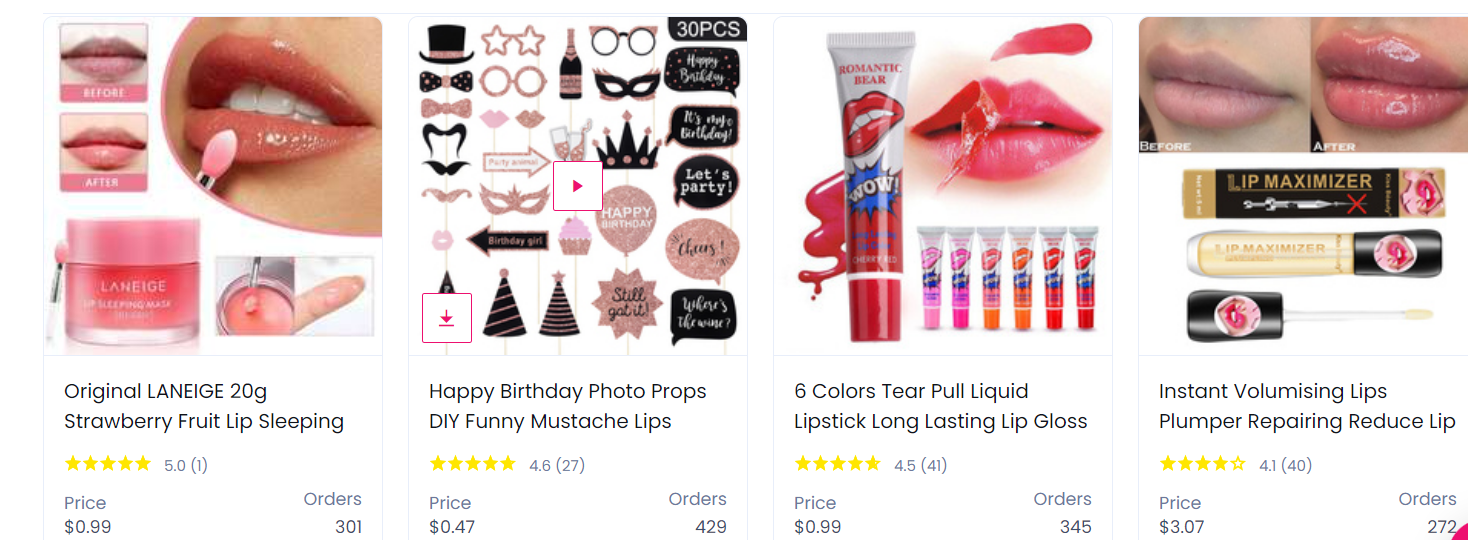Open the 6 Colors Tear Pull Lipstick title
Screen dimensions: 1468x540
(x=941, y=406)
